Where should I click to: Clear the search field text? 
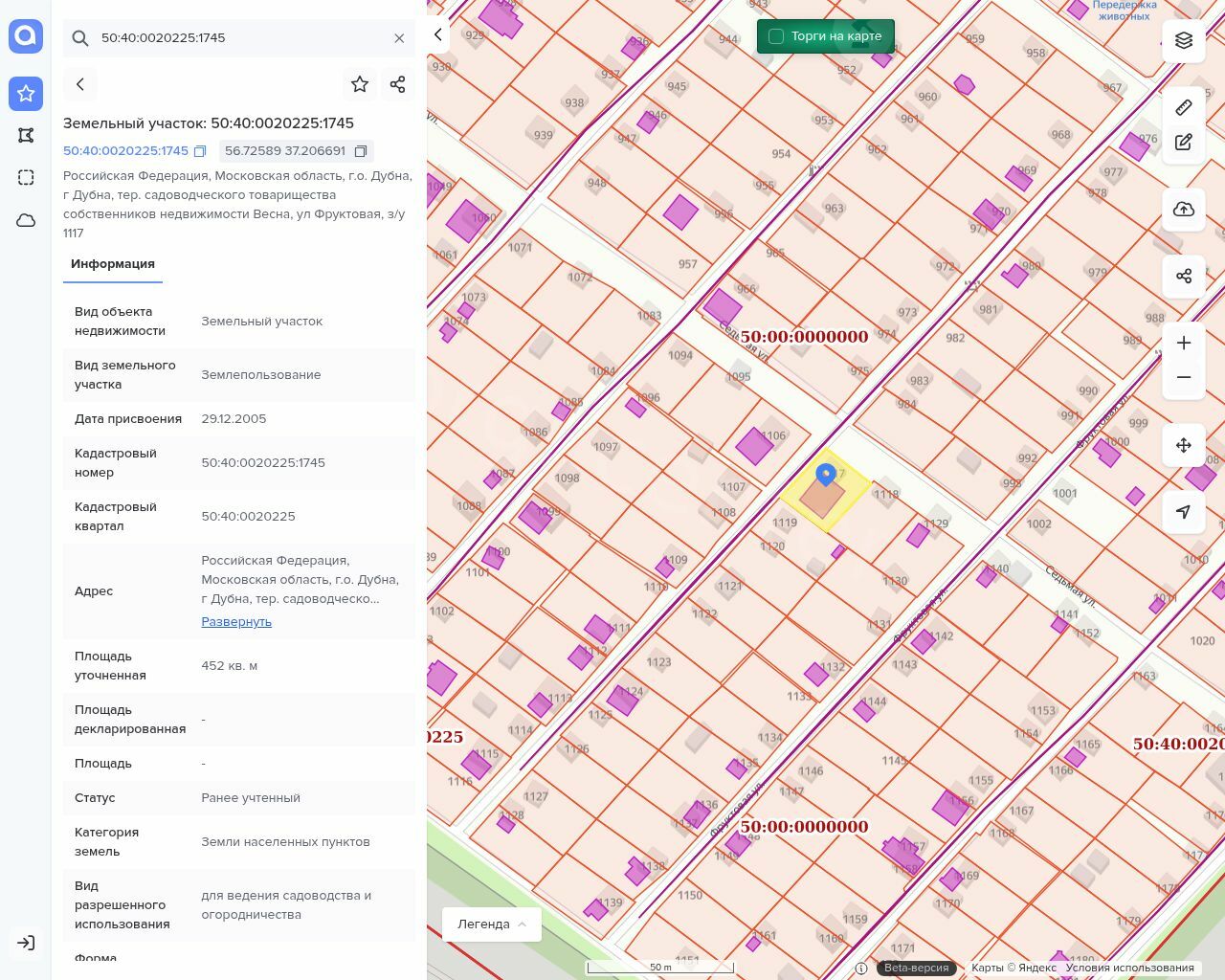point(399,38)
